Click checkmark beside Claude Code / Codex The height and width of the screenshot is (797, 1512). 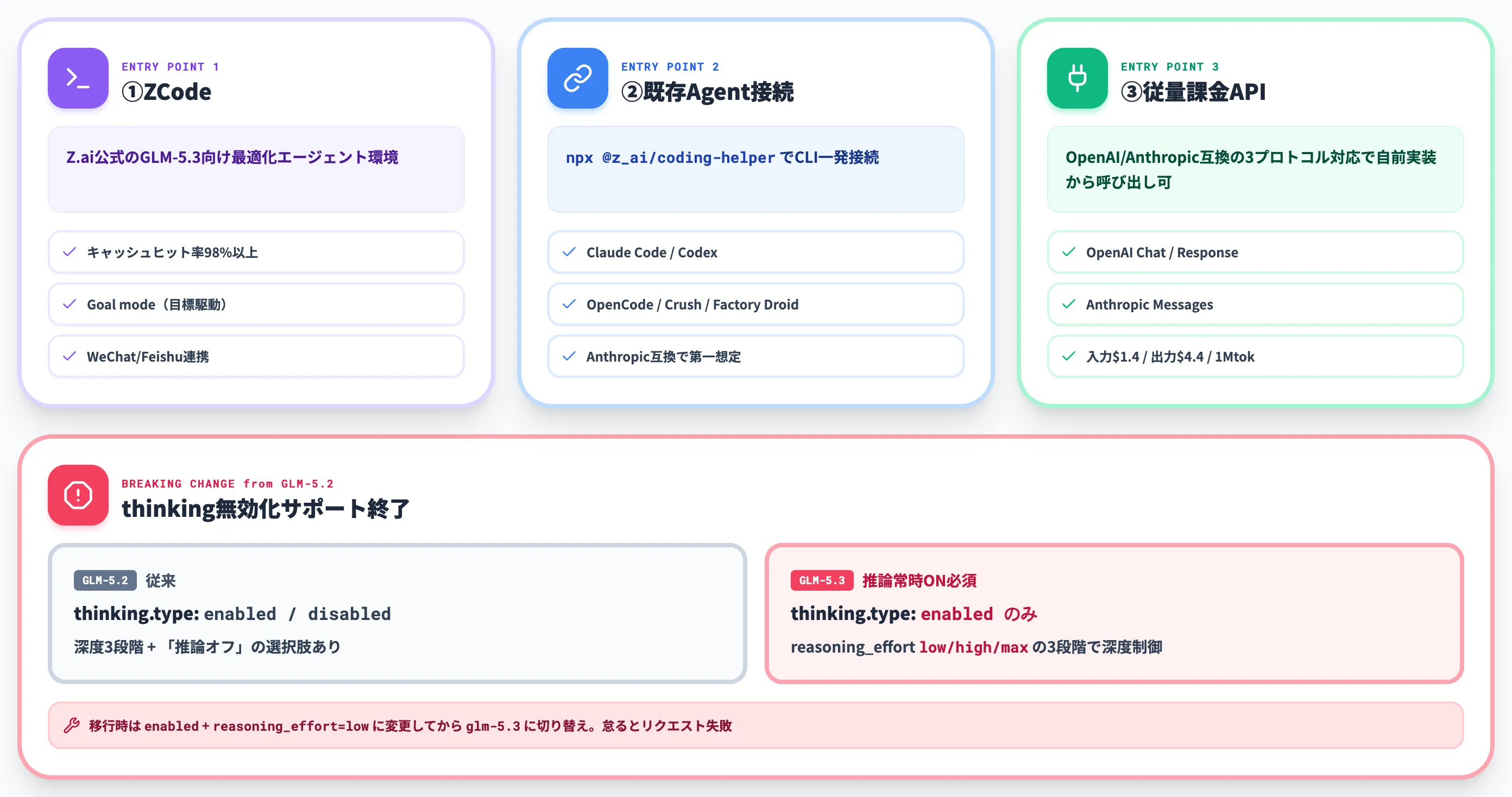(569, 252)
